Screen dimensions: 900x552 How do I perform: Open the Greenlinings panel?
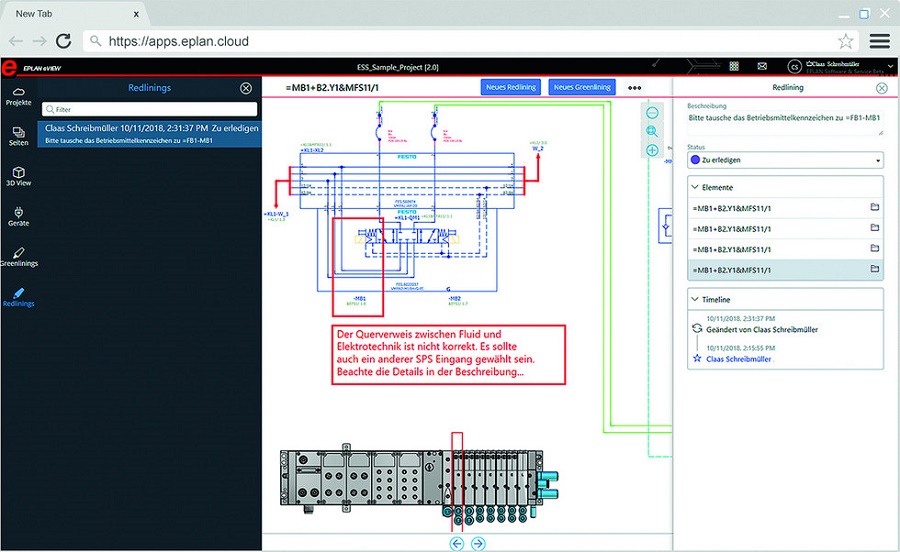point(18,257)
